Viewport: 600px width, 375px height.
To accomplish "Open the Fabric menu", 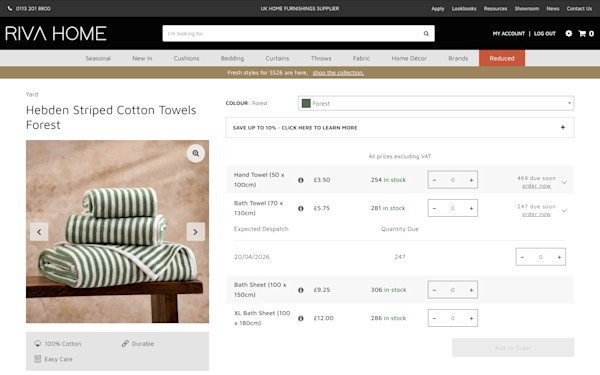I will [x=361, y=58].
